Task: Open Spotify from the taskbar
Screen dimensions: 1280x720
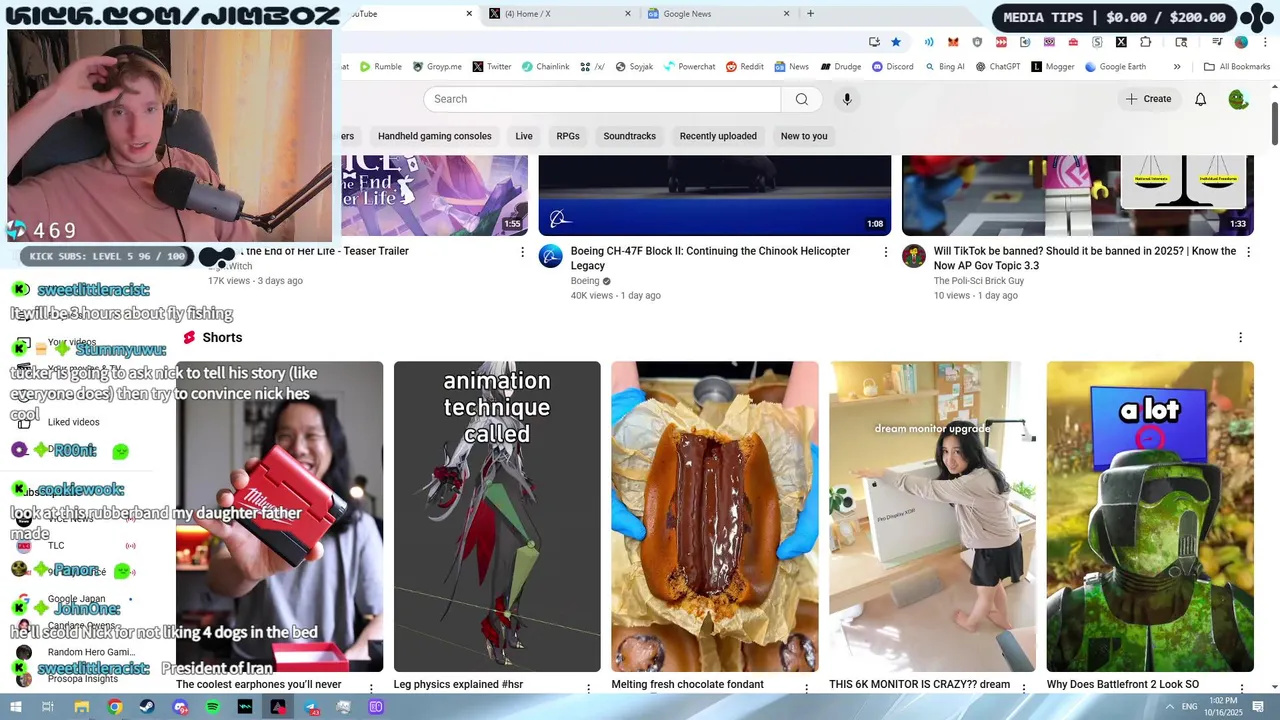Action: (212, 707)
